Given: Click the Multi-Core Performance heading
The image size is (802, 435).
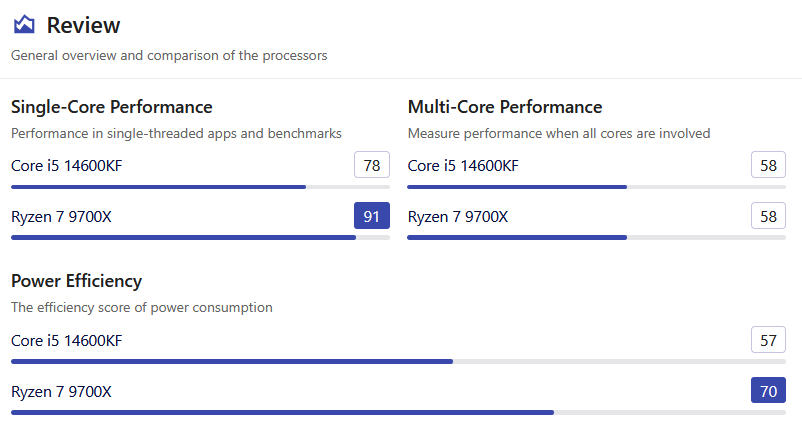Looking at the screenshot, I should pos(505,107).
